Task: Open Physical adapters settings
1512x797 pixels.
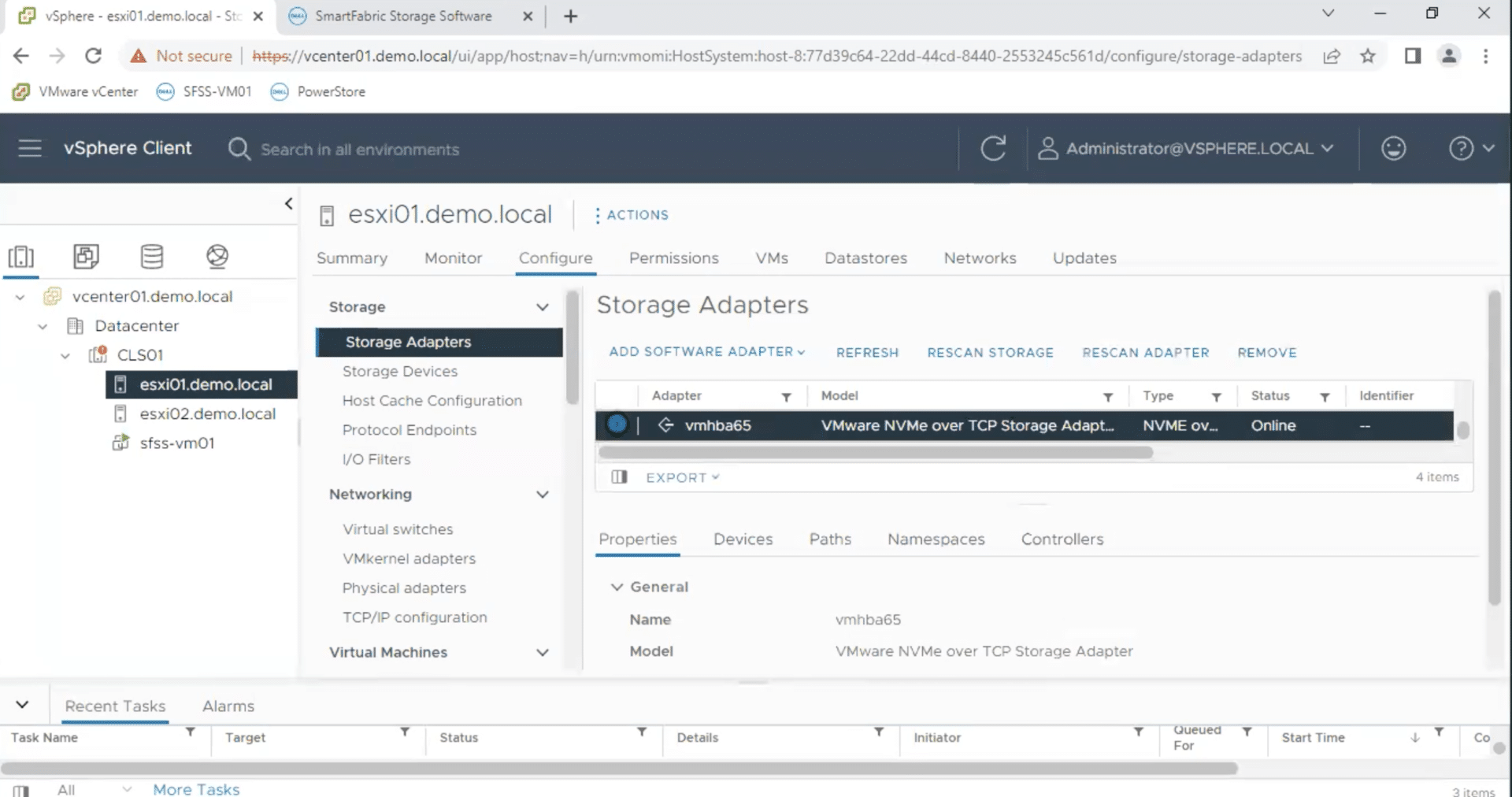Action: coord(404,588)
